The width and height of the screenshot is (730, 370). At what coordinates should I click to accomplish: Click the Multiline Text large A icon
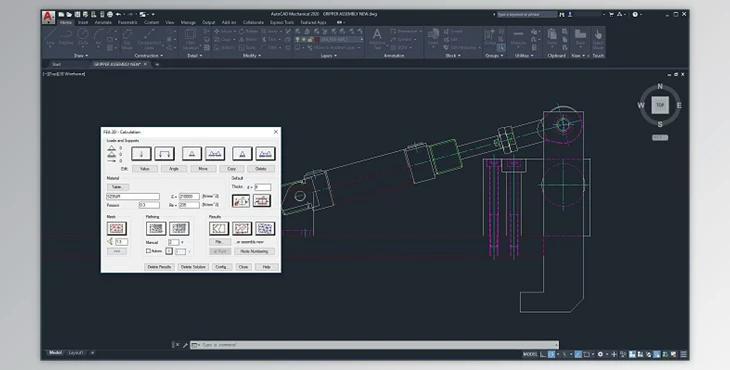[377, 34]
